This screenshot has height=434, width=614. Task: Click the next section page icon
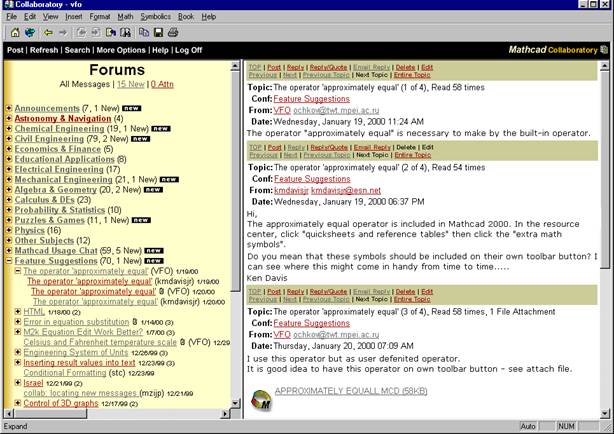pos(96,33)
